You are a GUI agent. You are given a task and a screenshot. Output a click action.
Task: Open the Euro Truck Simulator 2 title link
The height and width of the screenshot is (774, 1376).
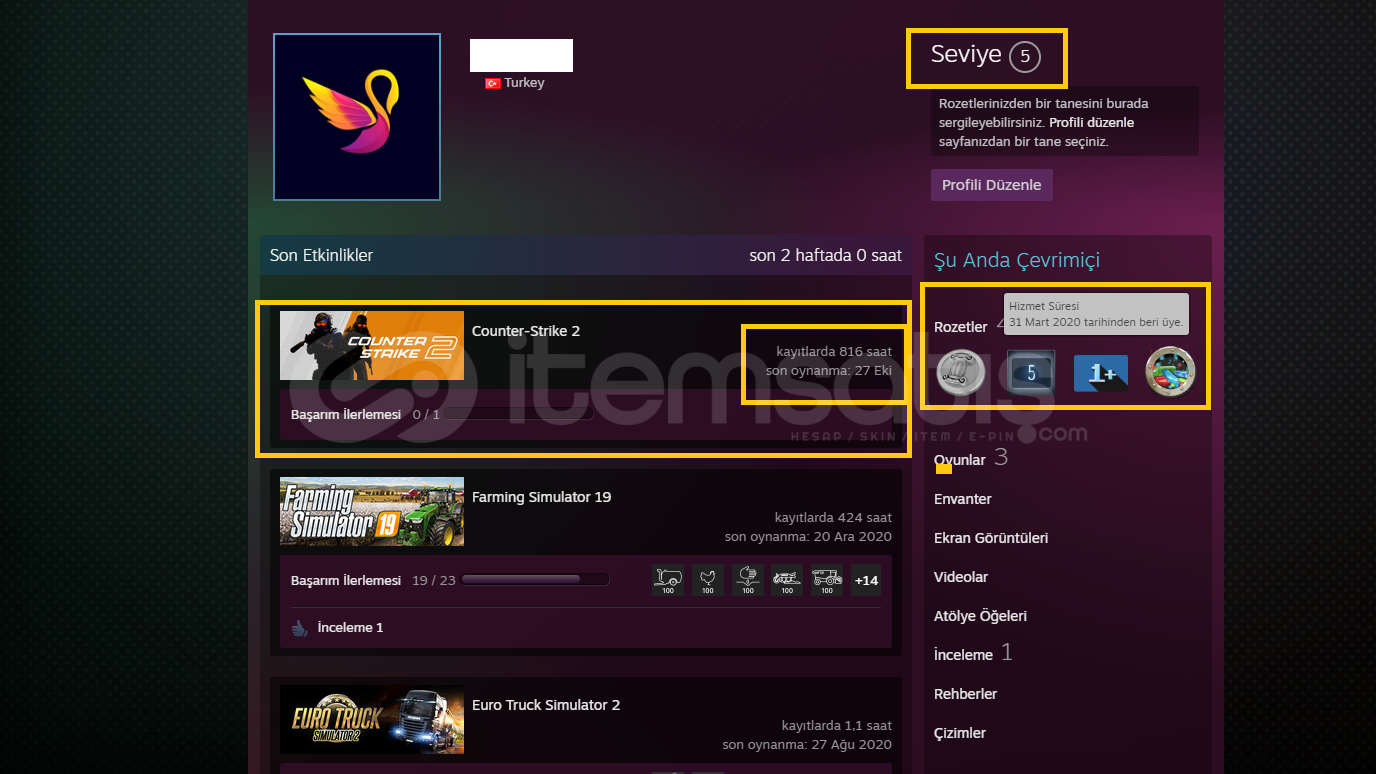coord(546,705)
